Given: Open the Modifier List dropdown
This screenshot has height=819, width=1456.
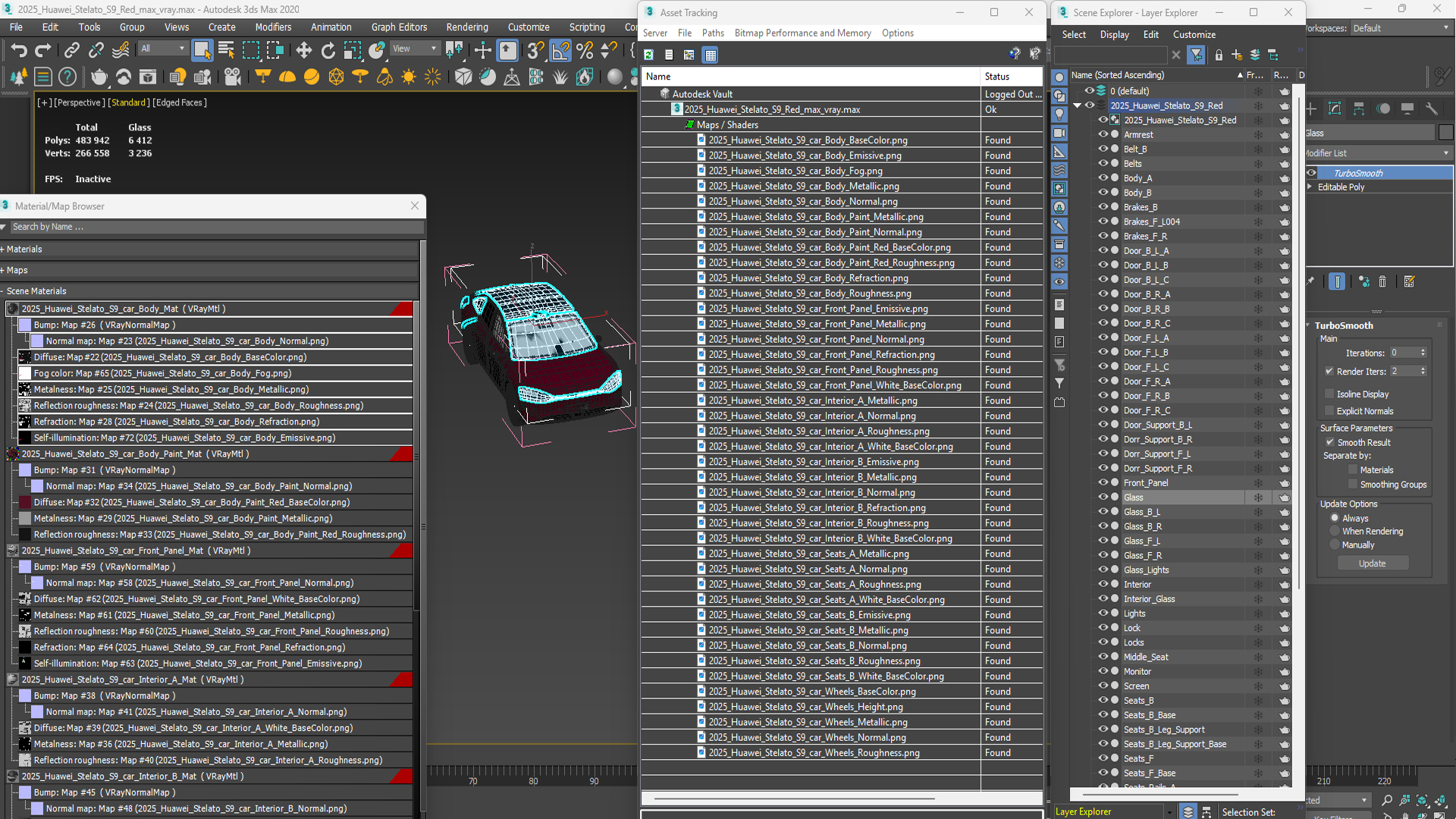Looking at the screenshot, I should pyautogui.click(x=1378, y=153).
